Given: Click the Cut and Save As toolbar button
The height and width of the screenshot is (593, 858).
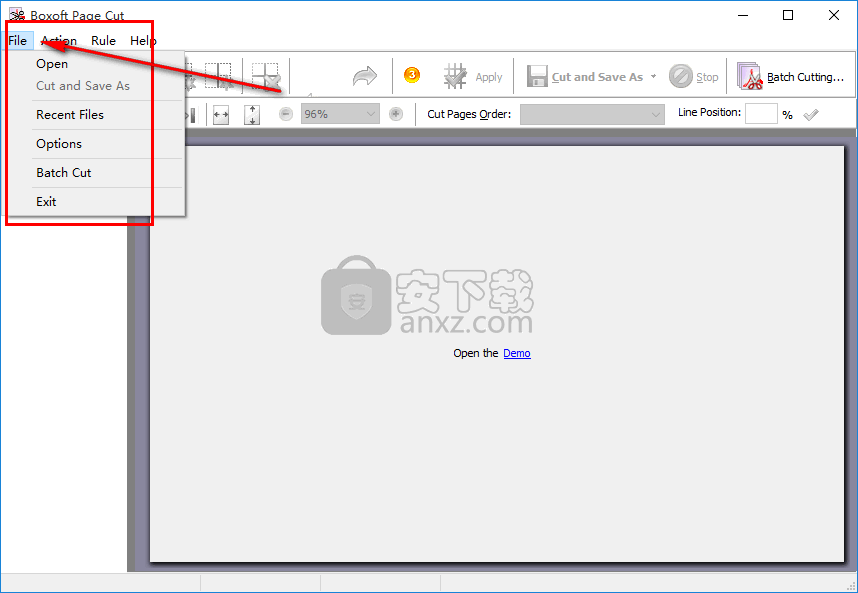Looking at the screenshot, I should (x=585, y=77).
